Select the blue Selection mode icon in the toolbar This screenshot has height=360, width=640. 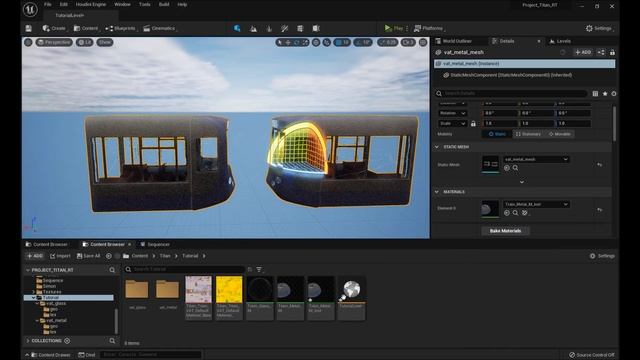(237, 28)
